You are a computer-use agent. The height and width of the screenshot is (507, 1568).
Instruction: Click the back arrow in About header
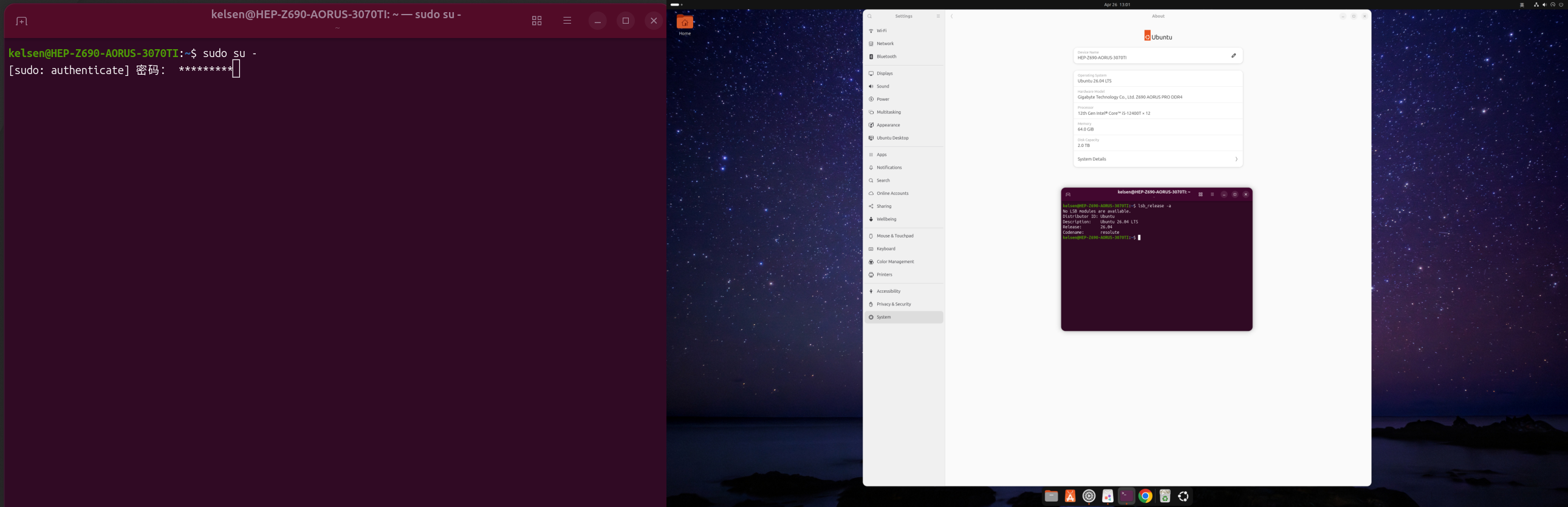[x=951, y=16]
